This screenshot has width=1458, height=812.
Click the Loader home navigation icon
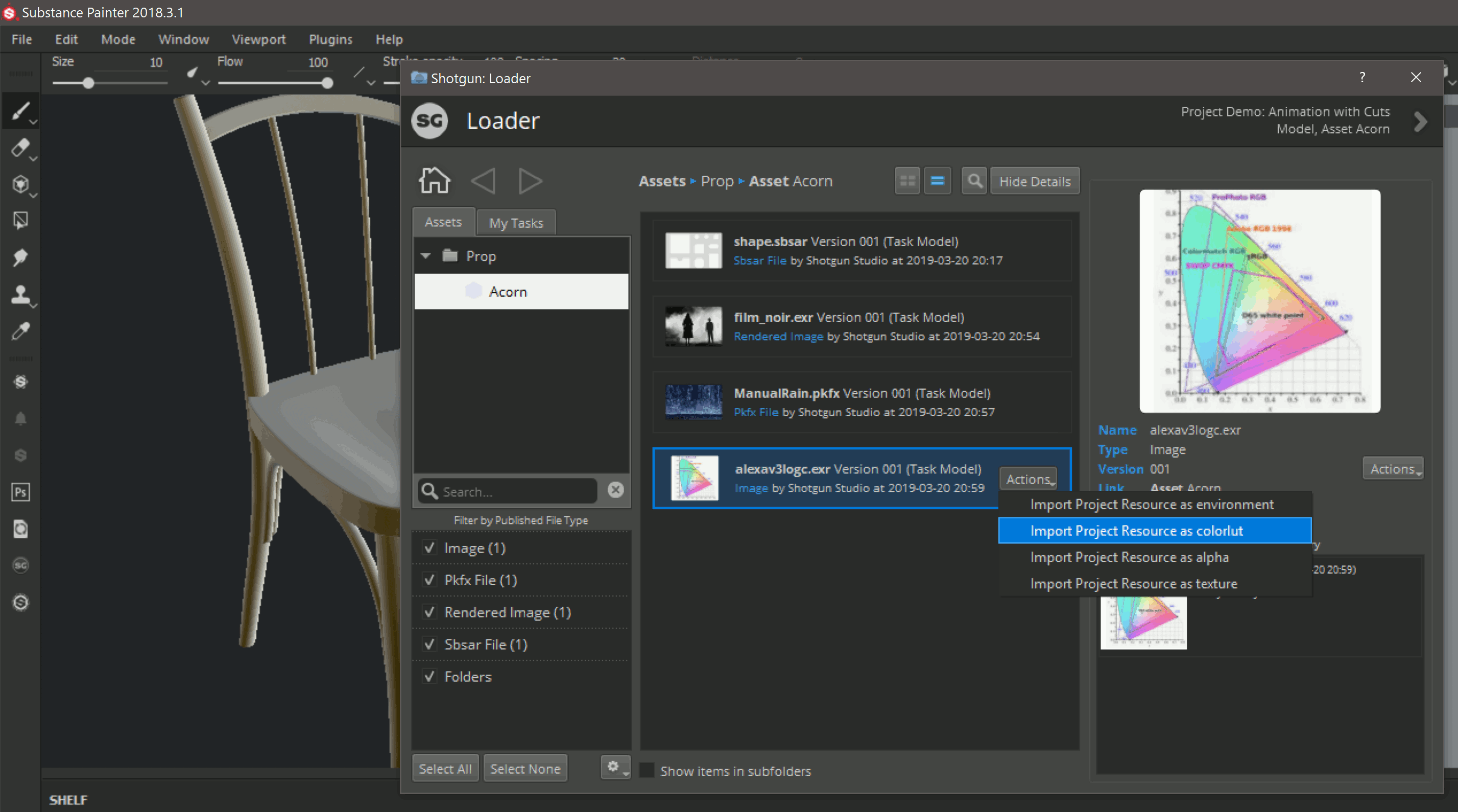(x=434, y=181)
